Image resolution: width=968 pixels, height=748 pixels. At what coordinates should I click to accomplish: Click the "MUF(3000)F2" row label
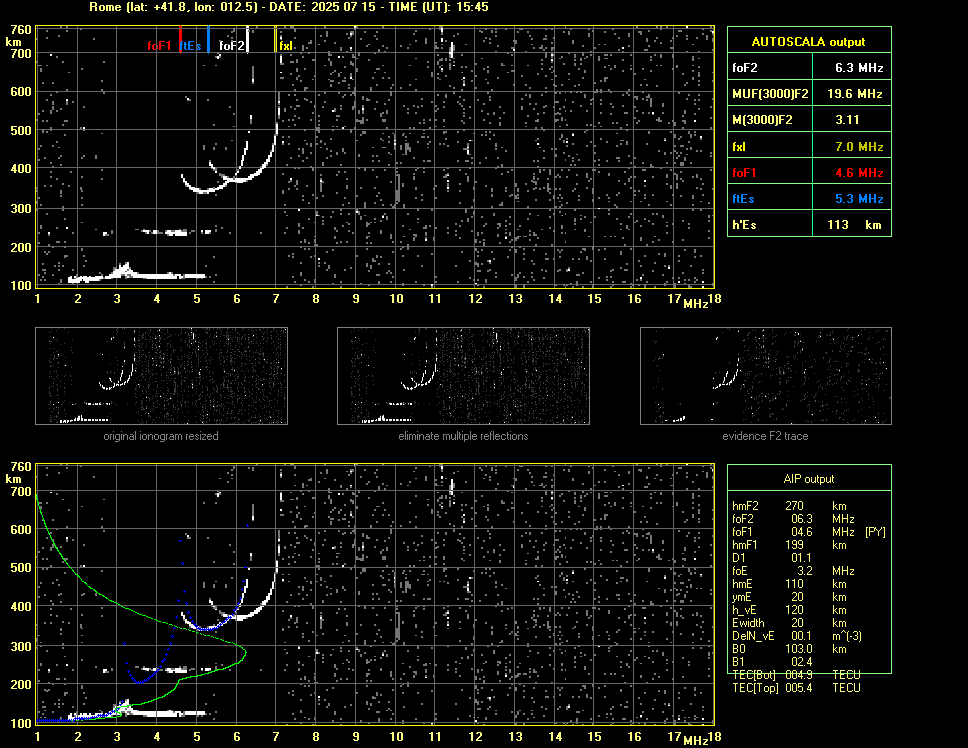pos(770,94)
